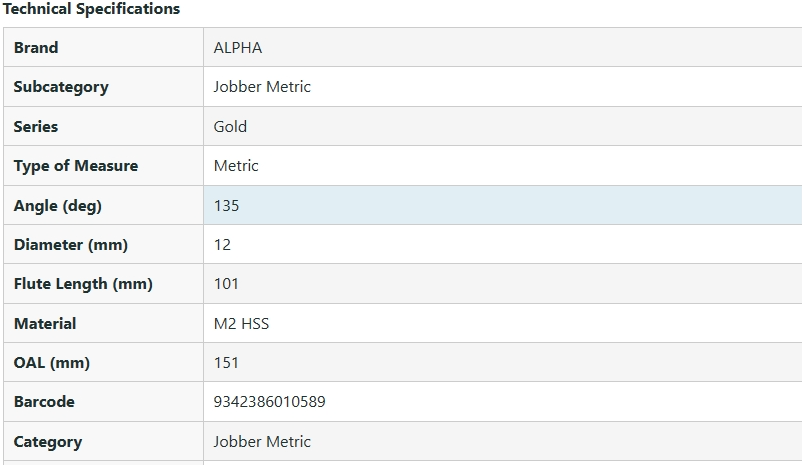This screenshot has width=802, height=465.
Task: Select the Angle (deg) label
Action: pyautogui.click(x=58, y=206)
